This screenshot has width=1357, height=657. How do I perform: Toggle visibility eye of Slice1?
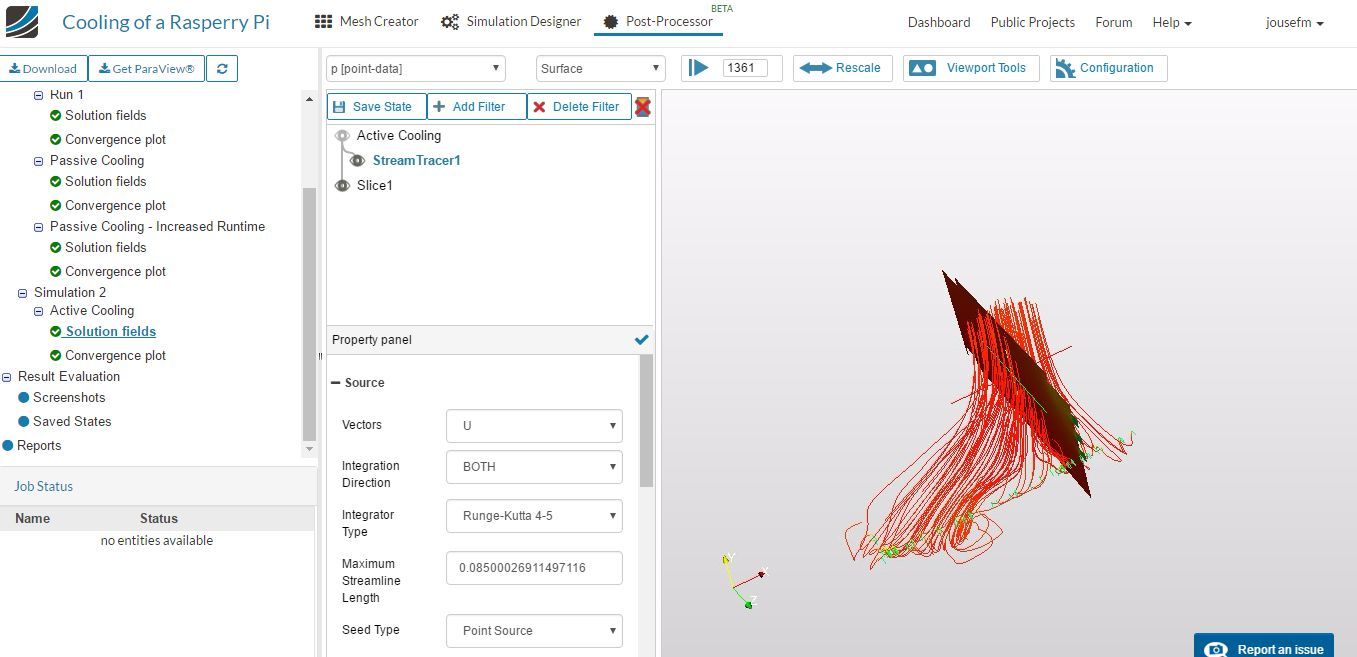tap(342, 185)
